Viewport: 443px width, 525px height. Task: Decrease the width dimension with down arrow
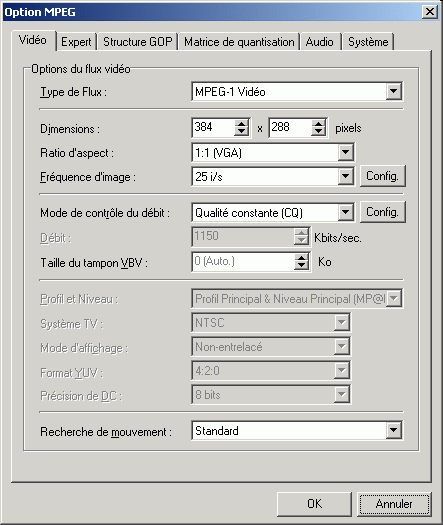tap(241, 132)
